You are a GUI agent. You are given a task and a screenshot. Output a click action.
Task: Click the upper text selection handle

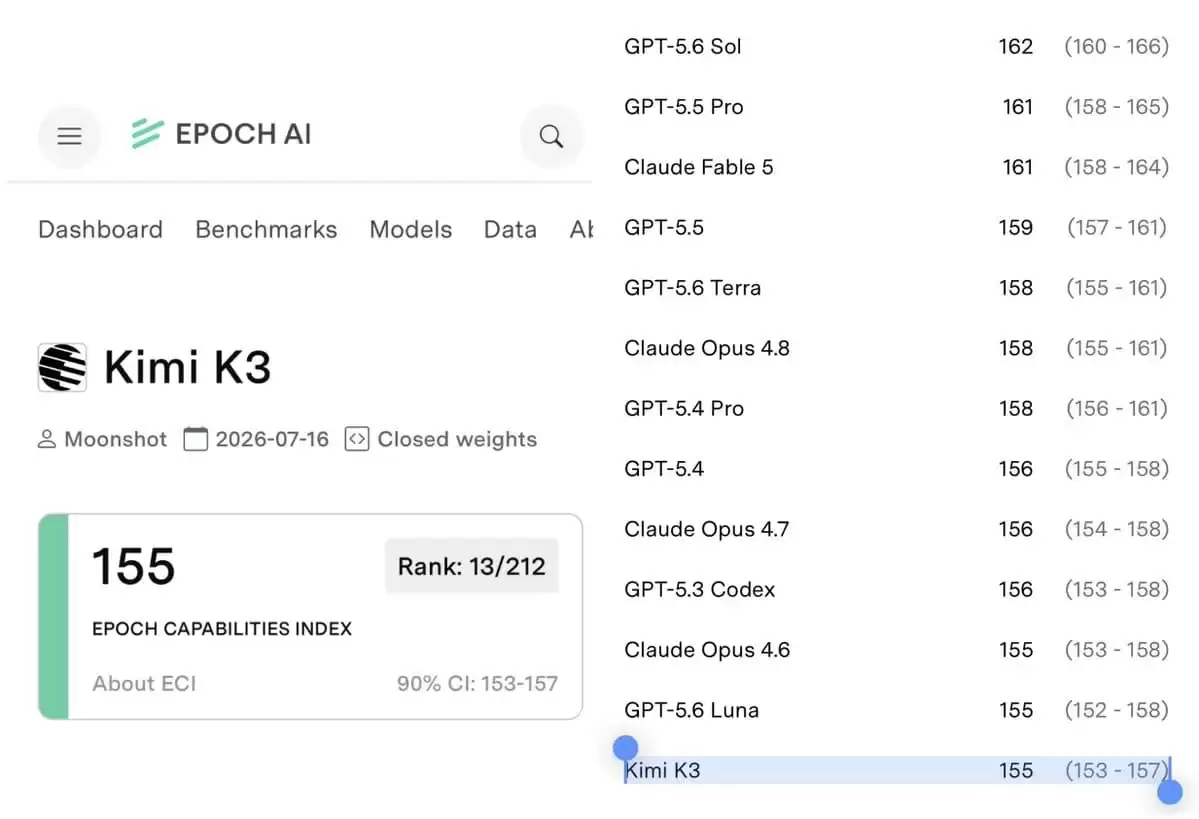point(625,748)
